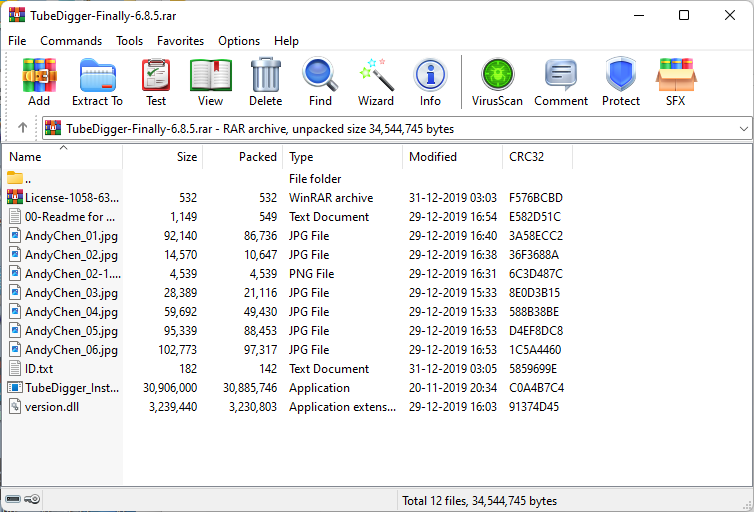This screenshot has height=512, width=754.
Task: Select the AndyChen_05.jpg file name
Action: click(x=71, y=331)
